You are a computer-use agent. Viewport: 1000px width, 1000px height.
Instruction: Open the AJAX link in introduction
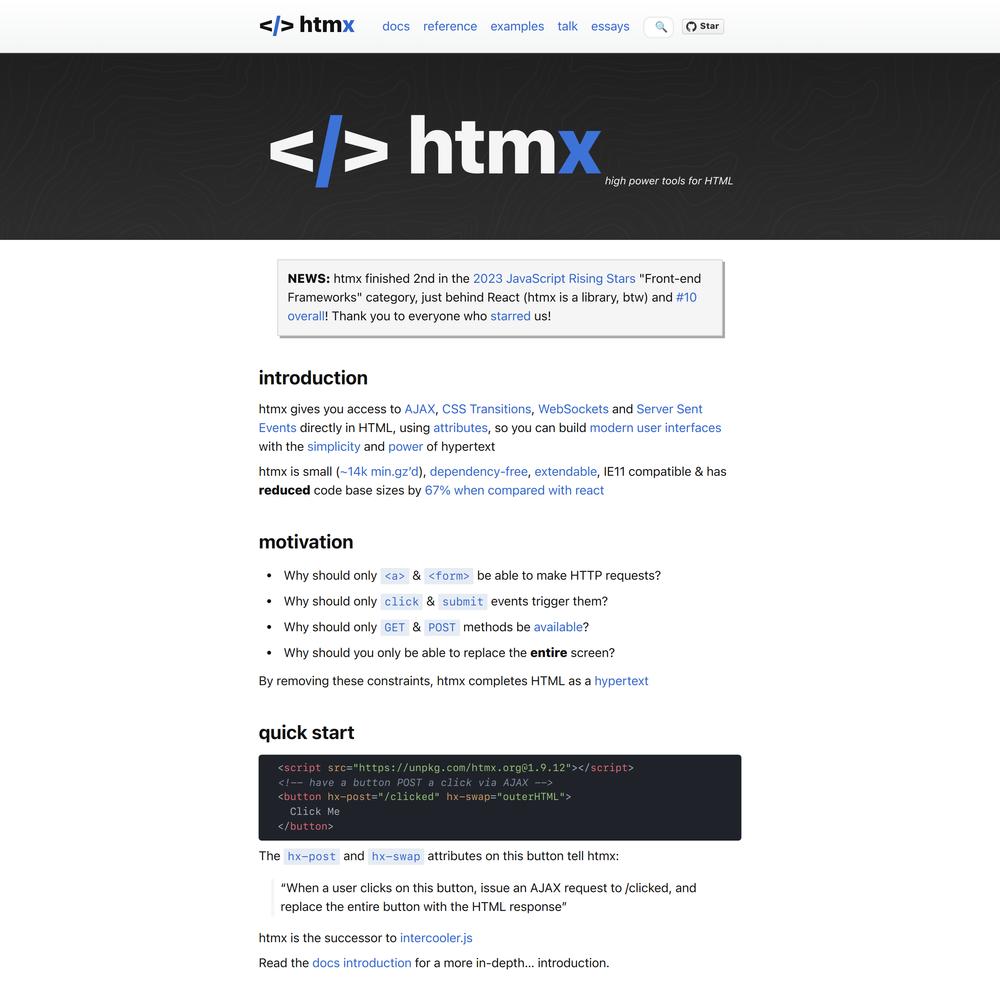[420, 409]
